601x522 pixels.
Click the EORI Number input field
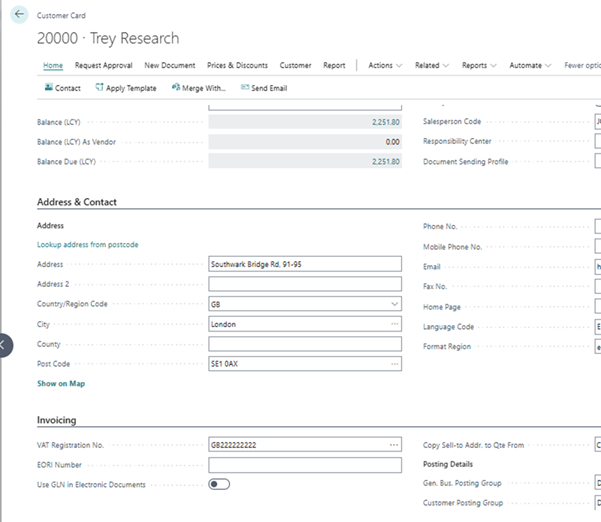[304, 464]
